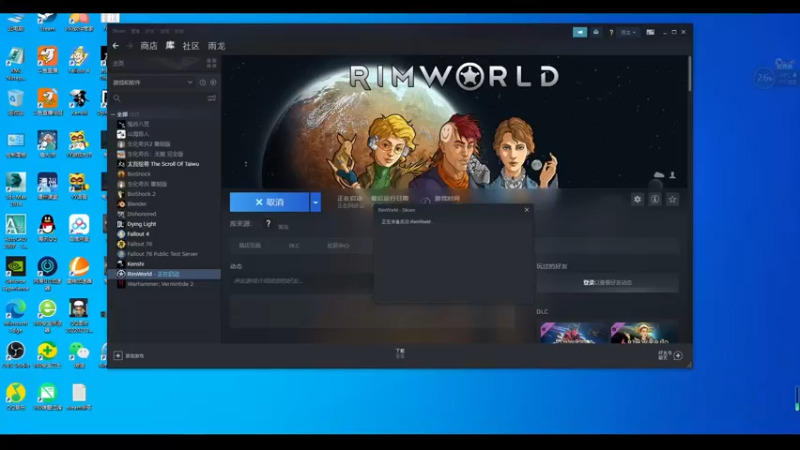Screen dimensions: 800x450
Task: Open Steam notifications icon in title bar
Action: [x=596, y=32]
